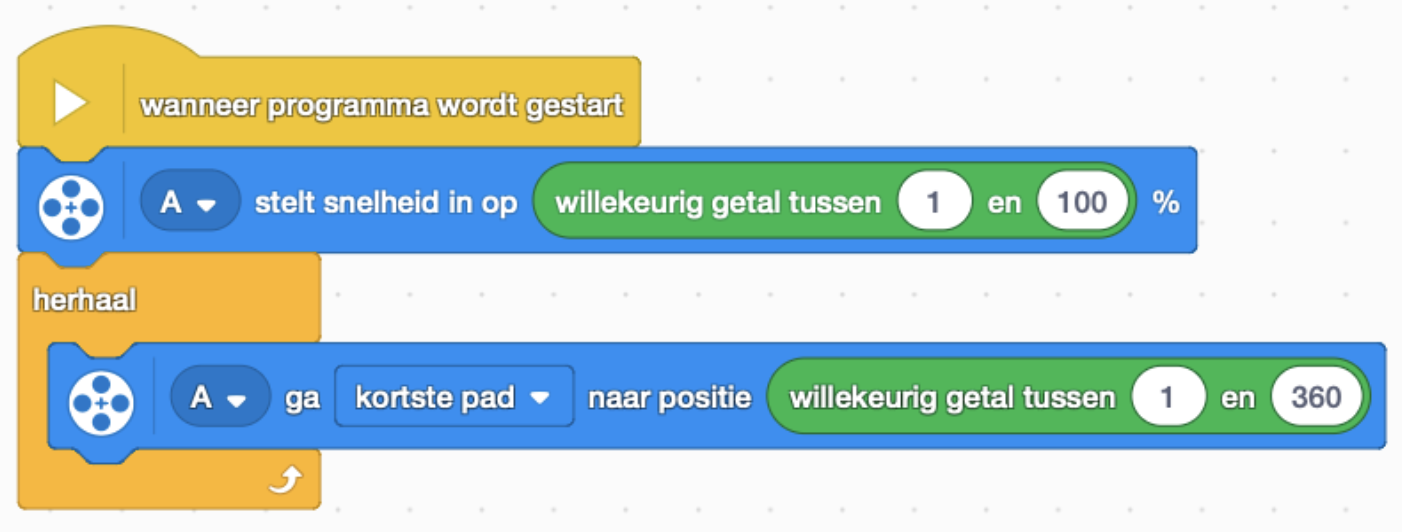The height and width of the screenshot is (532, 1402).
Task: Click the 'ga' text on the position block
Action: (x=302, y=399)
